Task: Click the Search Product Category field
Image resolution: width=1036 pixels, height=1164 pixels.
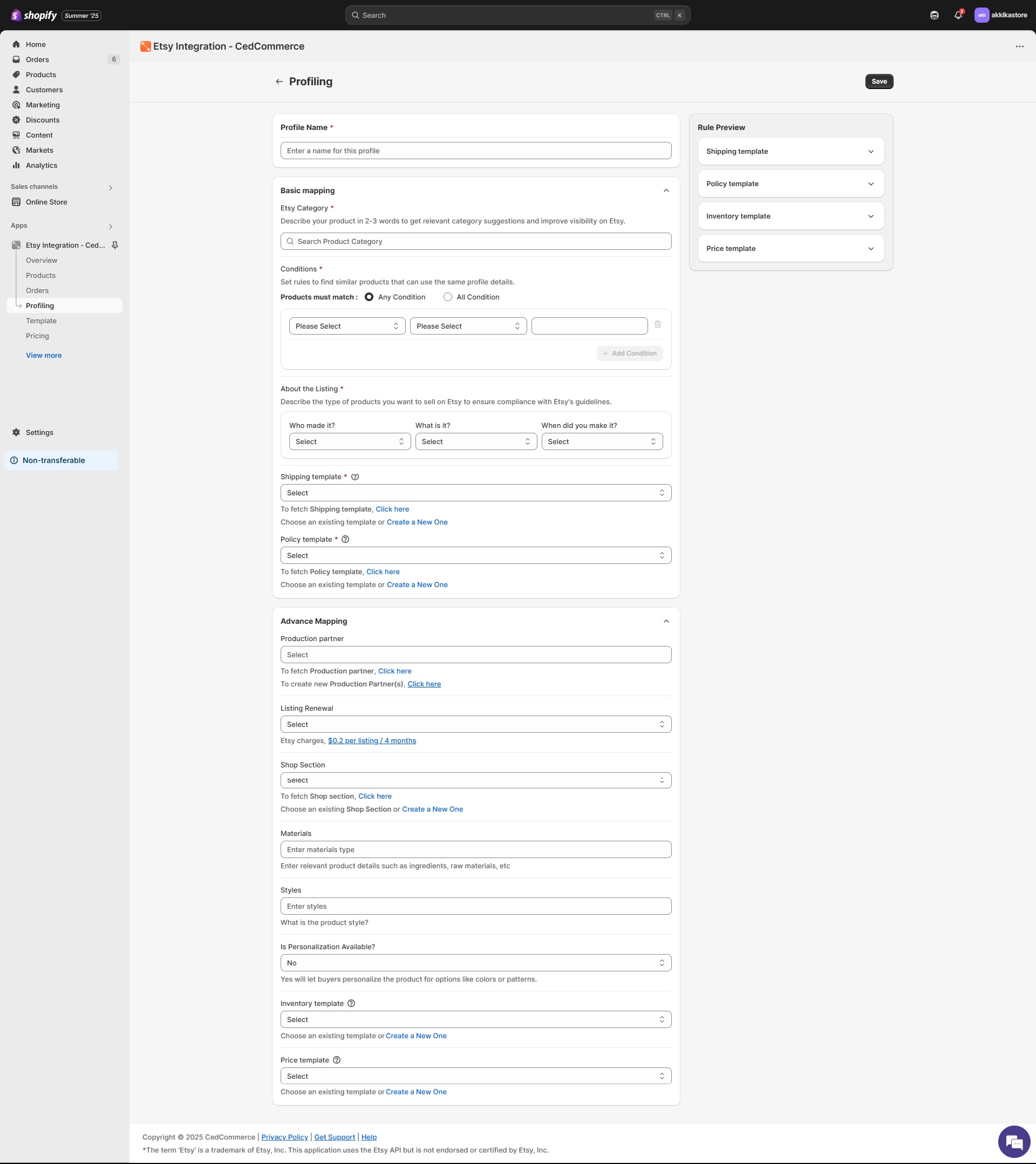Action: click(x=475, y=241)
